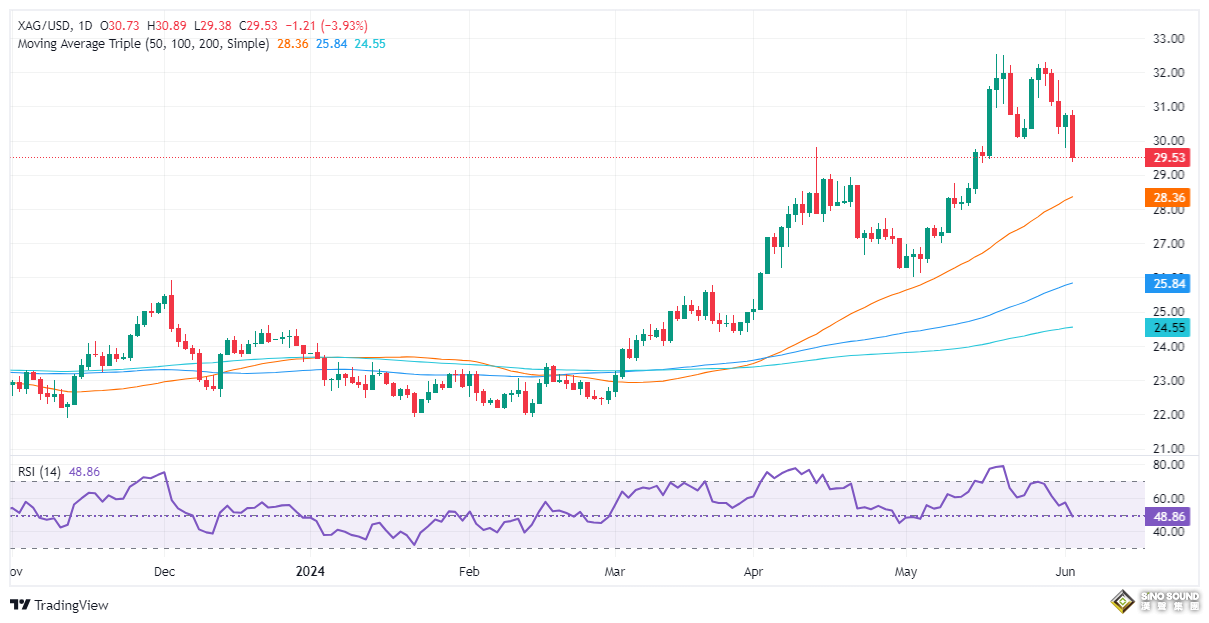Viewport: 1209px width, 623px height.
Task: Click the TradingView logo
Action: 58,605
